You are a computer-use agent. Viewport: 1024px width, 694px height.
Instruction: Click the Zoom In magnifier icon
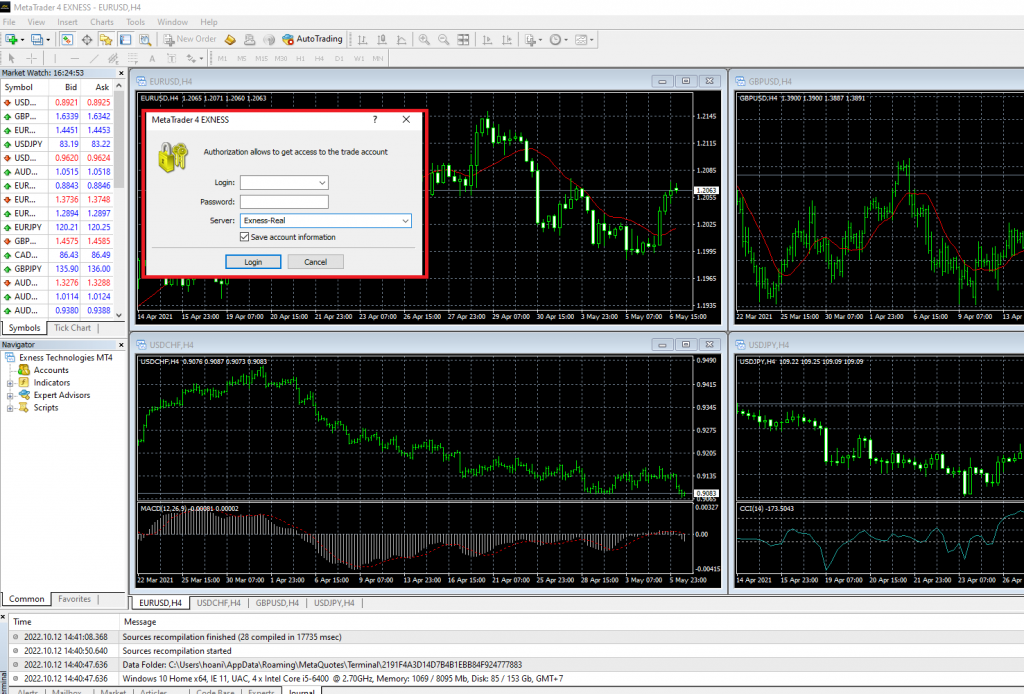tap(424, 40)
